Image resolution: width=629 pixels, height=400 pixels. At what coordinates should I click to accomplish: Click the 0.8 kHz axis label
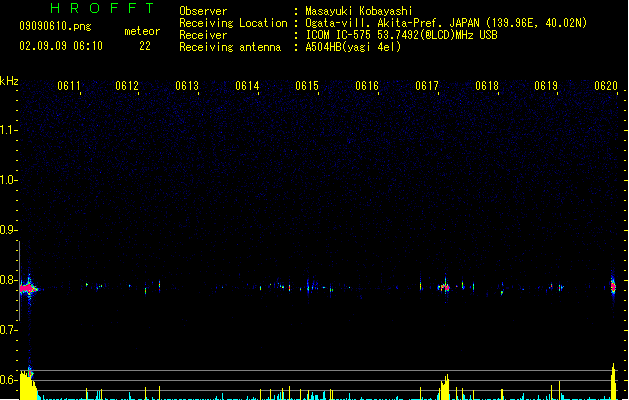(8, 280)
